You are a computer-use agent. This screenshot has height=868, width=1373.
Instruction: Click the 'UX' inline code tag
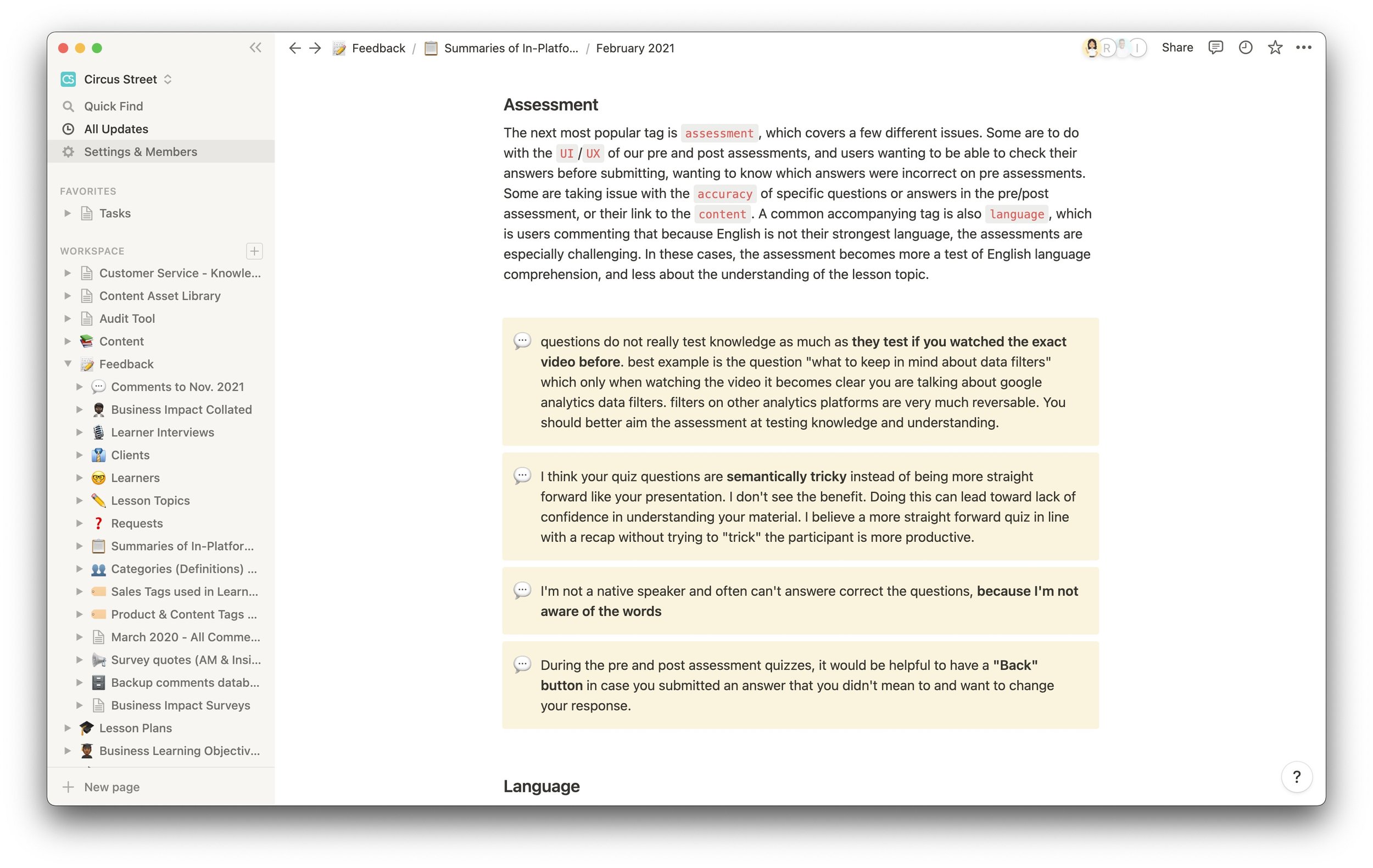point(593,153)
